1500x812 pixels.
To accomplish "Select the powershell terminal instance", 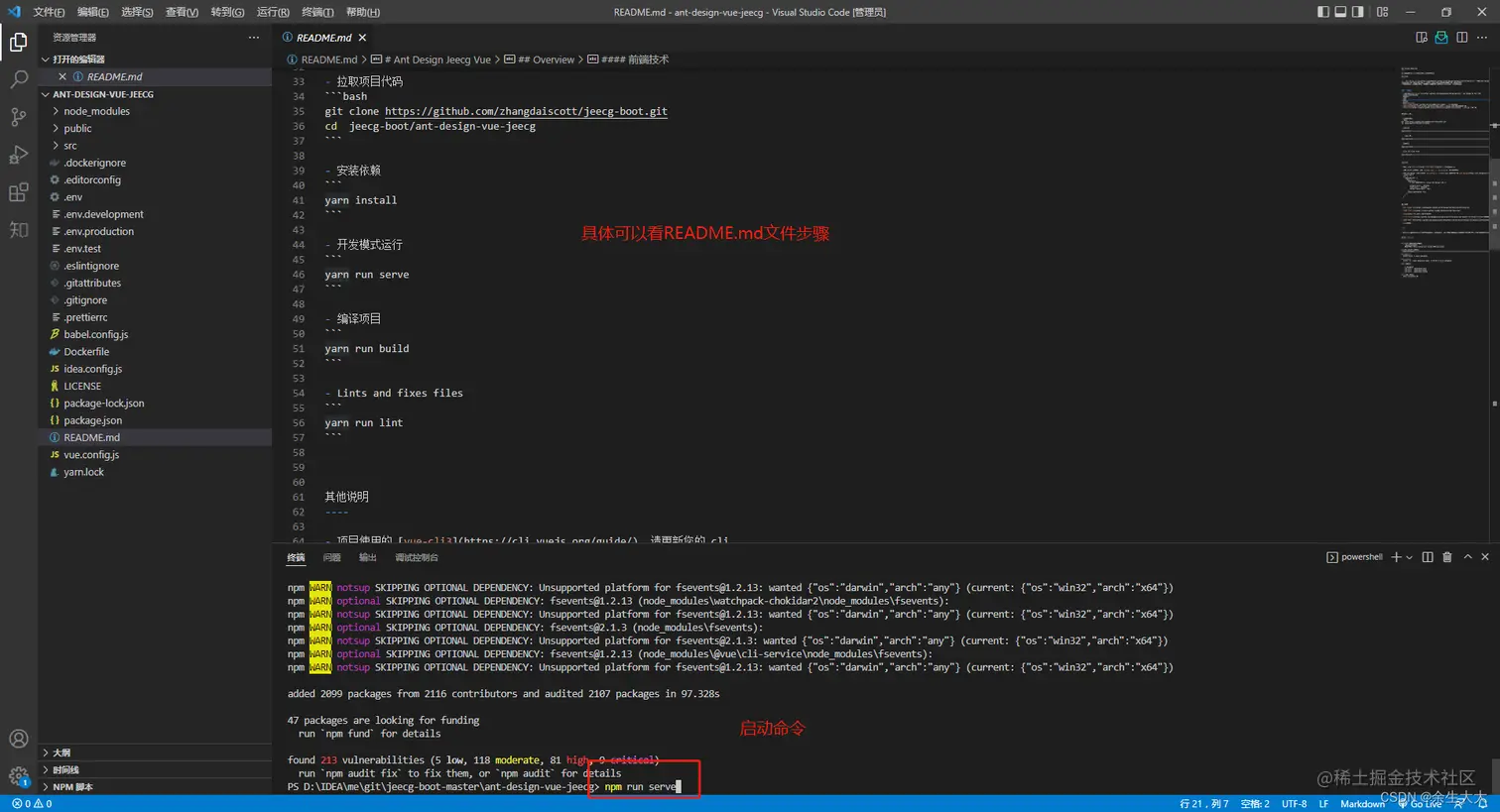I will (1354, 557).
